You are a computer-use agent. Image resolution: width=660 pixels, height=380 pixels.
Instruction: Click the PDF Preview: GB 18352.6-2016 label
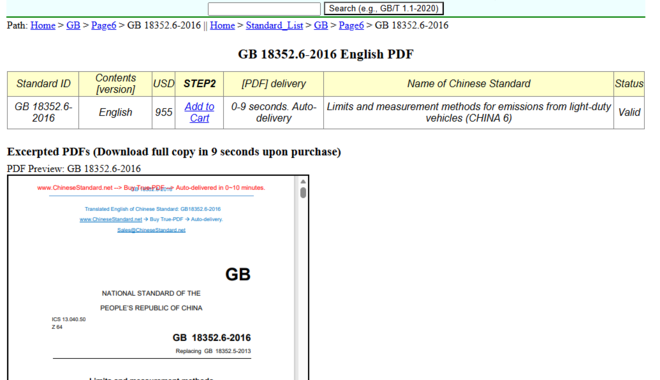[74, 169]
